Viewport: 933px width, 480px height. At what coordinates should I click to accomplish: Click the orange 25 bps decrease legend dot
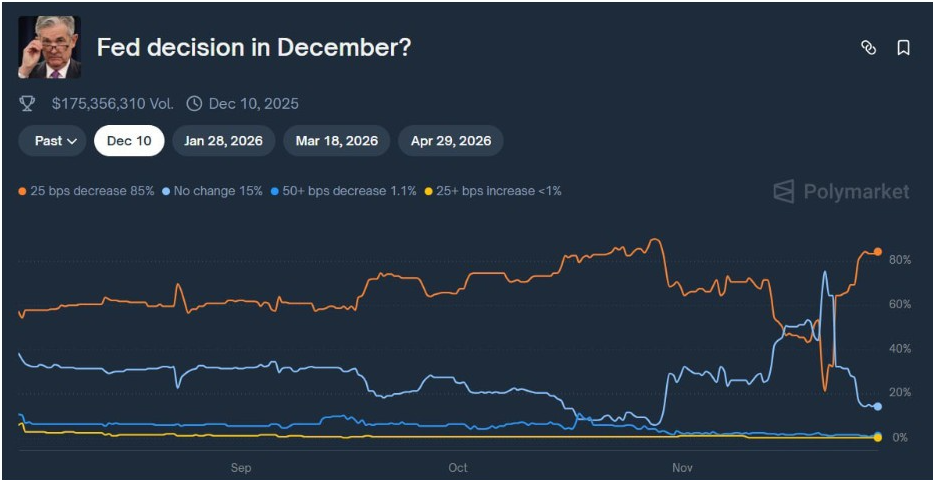[x=22, y=191]
